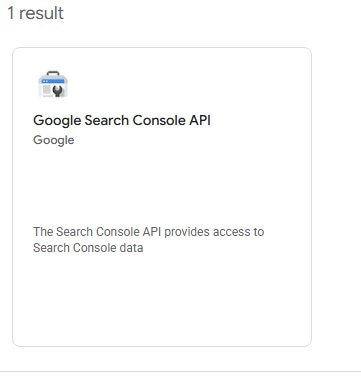This screenshot has height=380, width=361.
Task: Click the Search Console toolbox icon
Action: (53, 84)
